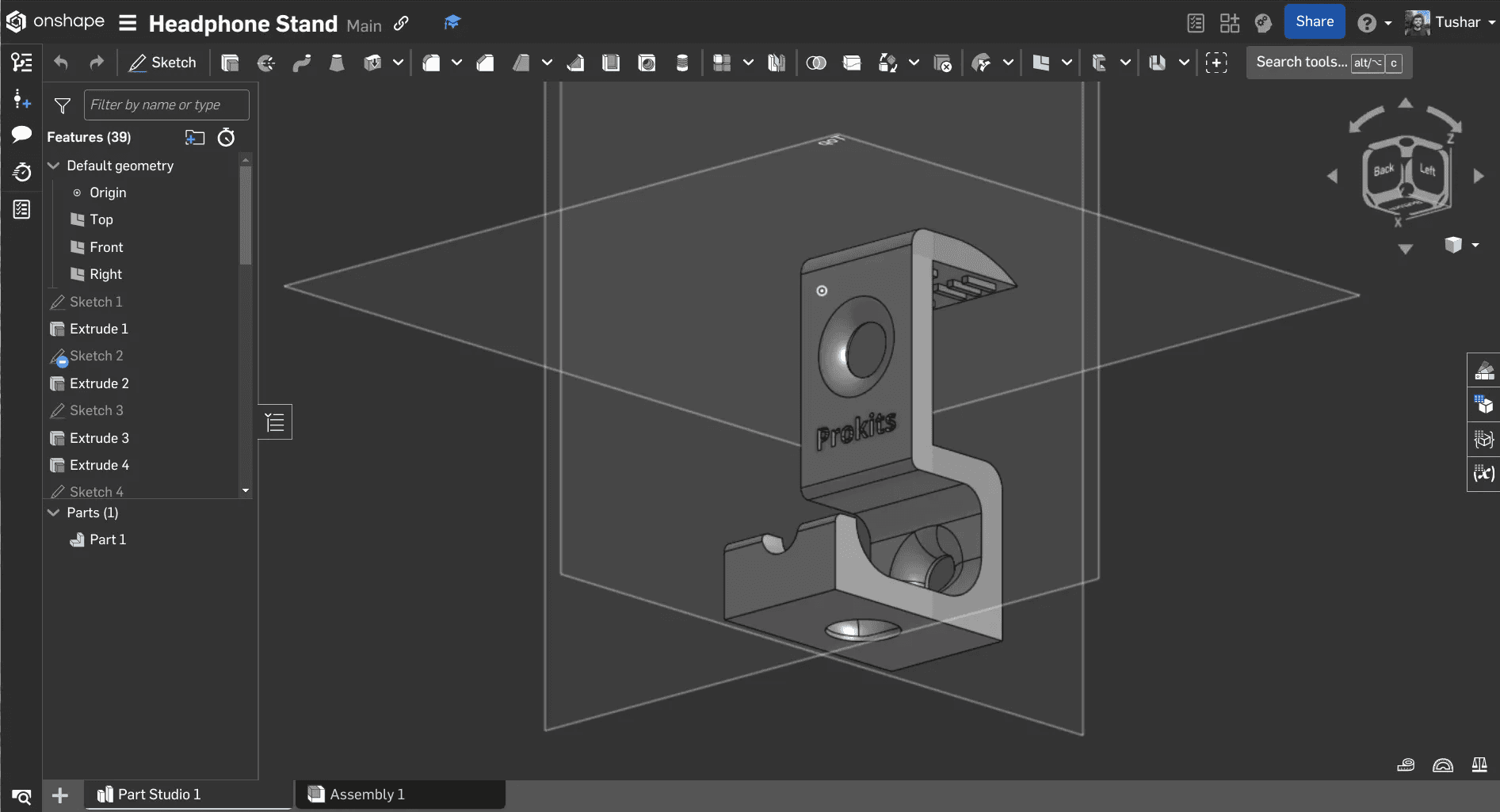The image size is (1500, 812).
Task: Click the Share button
Action: (x=1314, y=21)
